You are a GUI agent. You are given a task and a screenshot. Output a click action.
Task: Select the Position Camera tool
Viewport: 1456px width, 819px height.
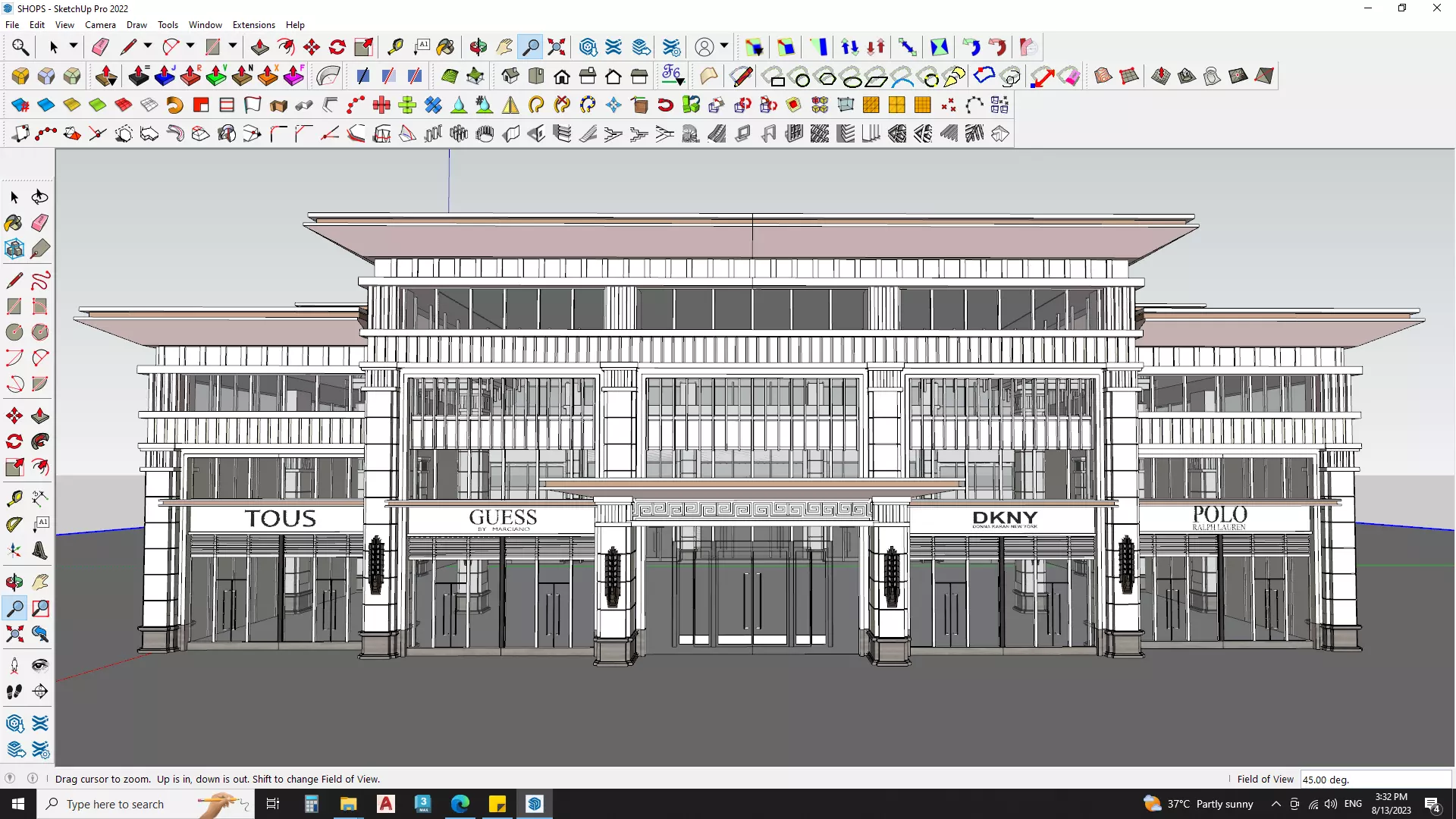point(14,666)
